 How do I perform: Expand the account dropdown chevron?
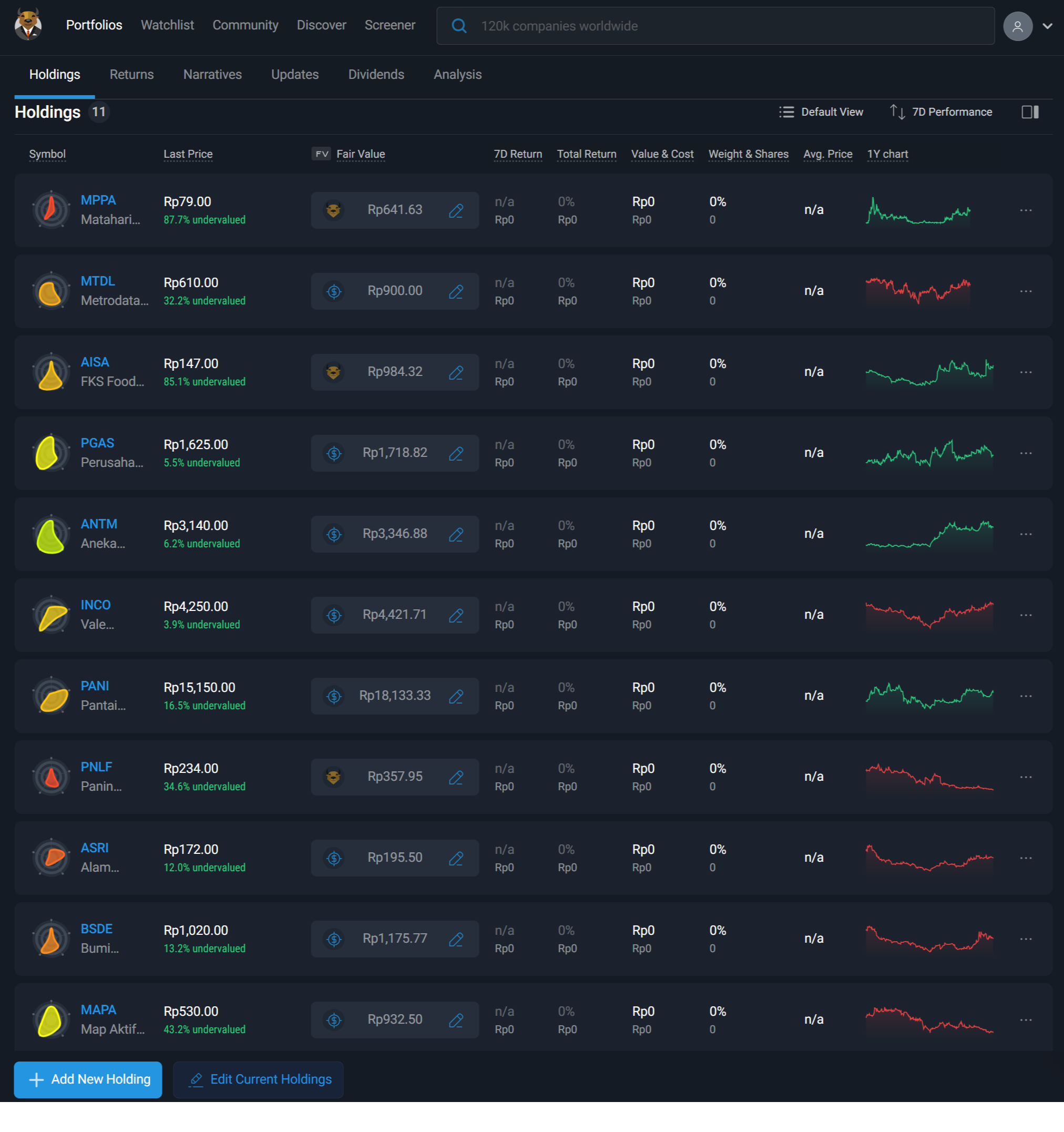(x=1048, y=26)
